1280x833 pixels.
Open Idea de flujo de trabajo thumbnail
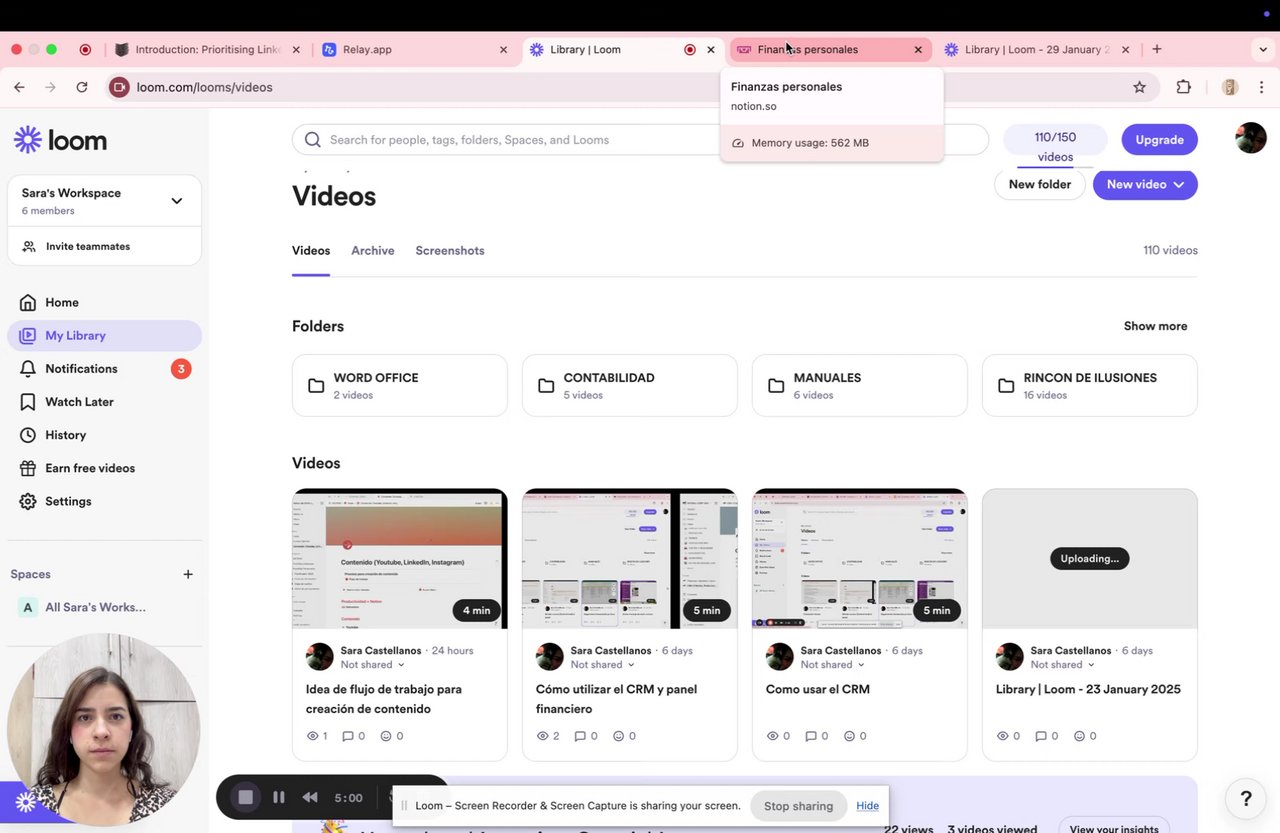(400, 559)
